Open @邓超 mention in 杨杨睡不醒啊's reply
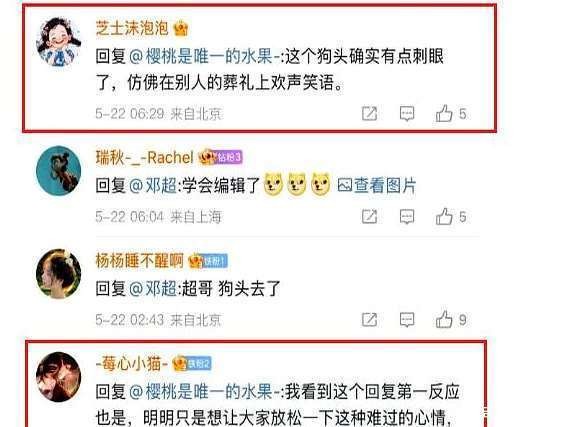 click(x=153, y=289)
